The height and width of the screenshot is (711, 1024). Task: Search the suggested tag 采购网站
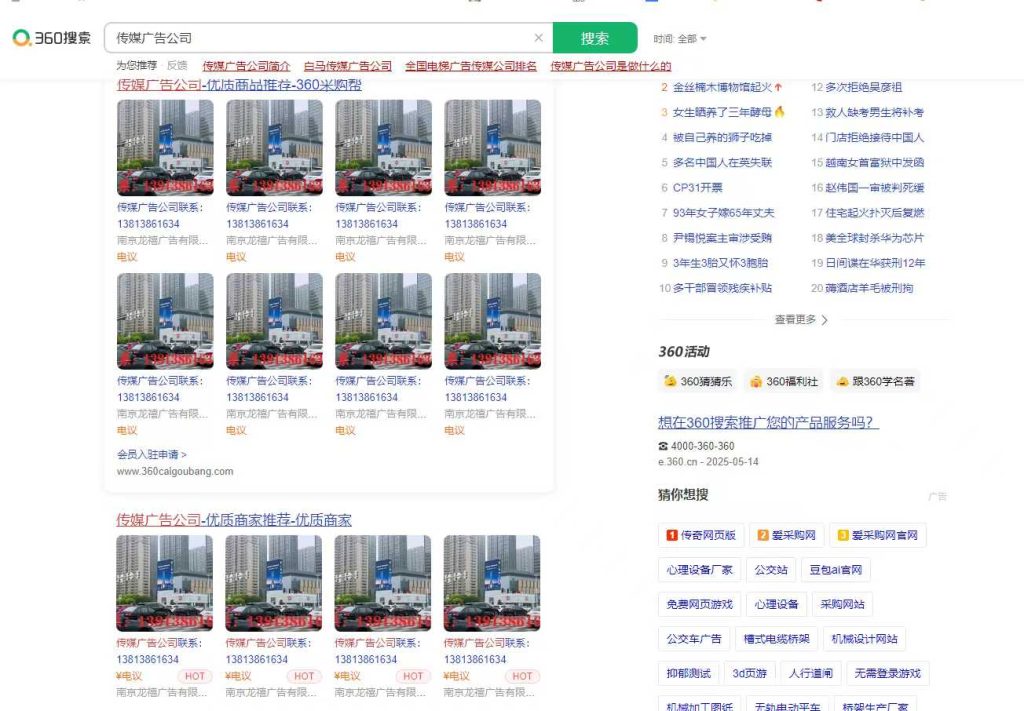pyautogui.click(x=842, y=605)
